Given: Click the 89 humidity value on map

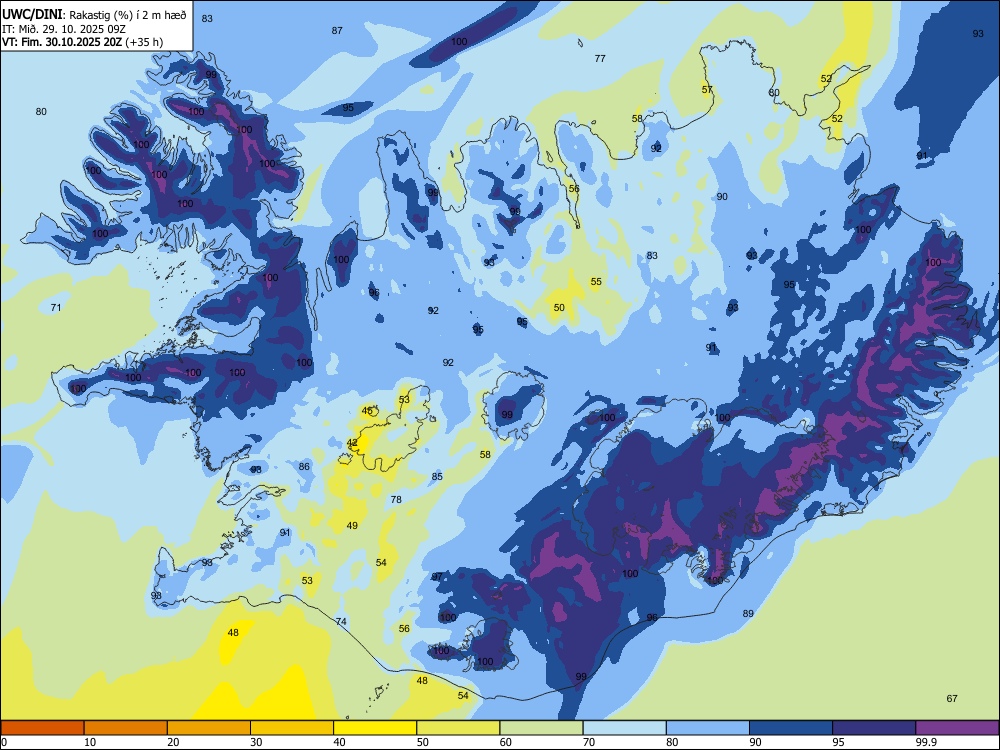Looking at the screenshot, I should 748,614.
